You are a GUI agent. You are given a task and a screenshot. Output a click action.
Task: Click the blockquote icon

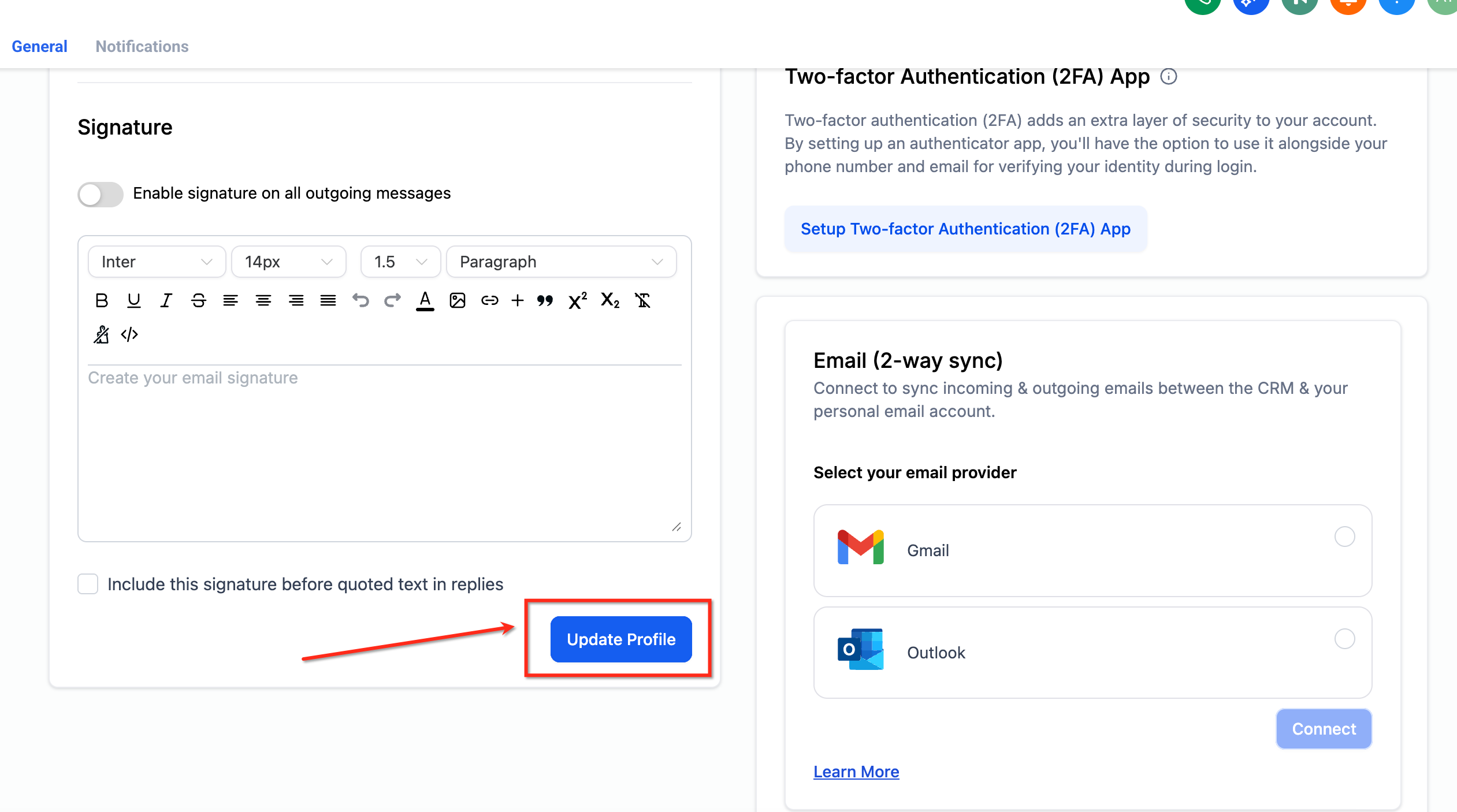point(545,300)
